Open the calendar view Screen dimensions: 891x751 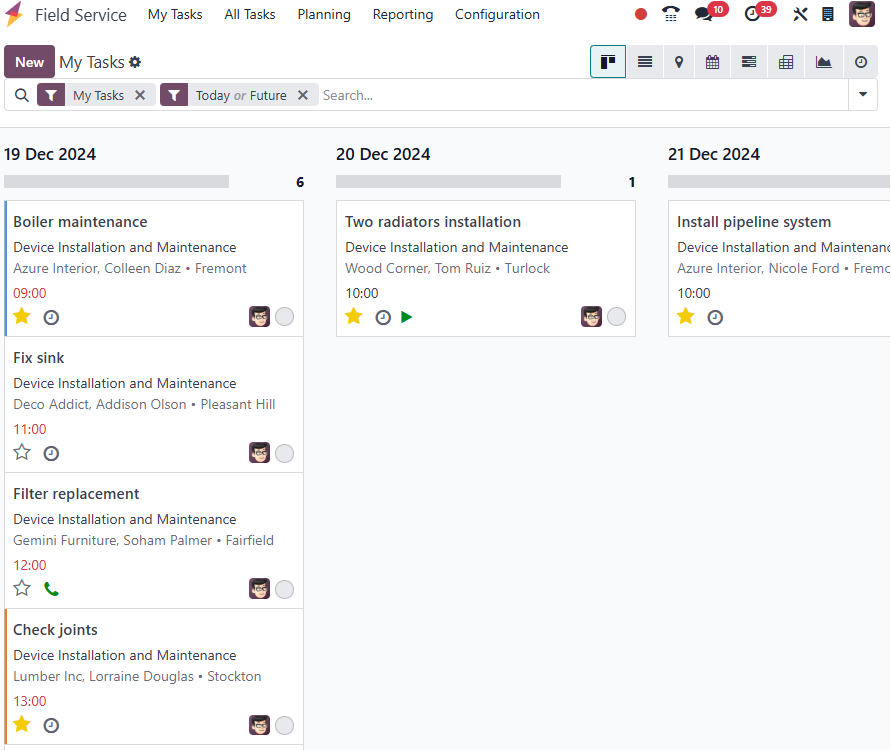pyautogui.click(x=713, y=62)
